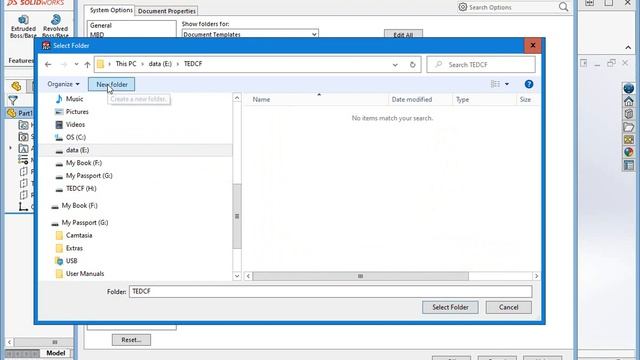Switch to the Document Properties tab
The image size is (640, 360).
click(x=167, y=11)
